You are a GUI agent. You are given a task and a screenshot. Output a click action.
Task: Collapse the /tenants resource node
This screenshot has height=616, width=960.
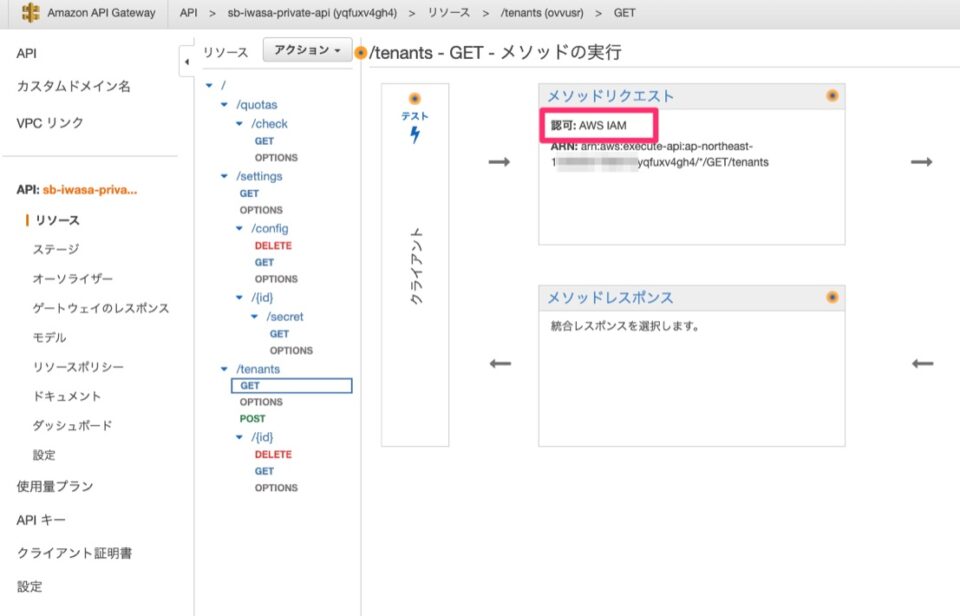click(223, 369)
